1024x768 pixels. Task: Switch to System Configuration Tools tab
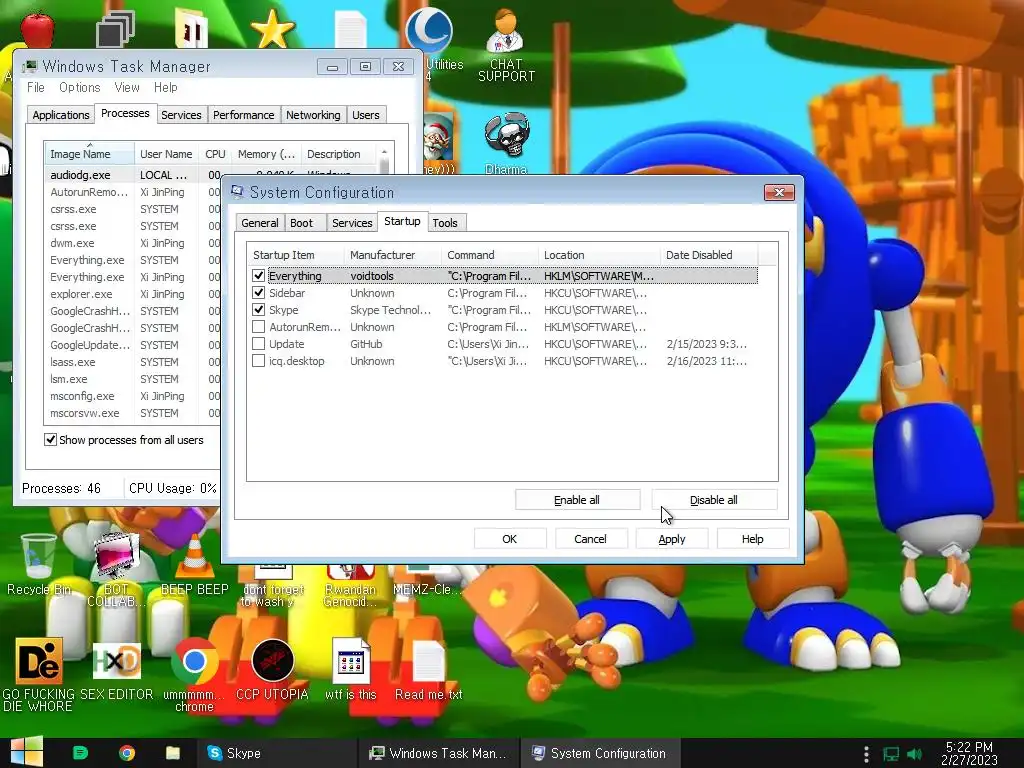tap(445, 223)
